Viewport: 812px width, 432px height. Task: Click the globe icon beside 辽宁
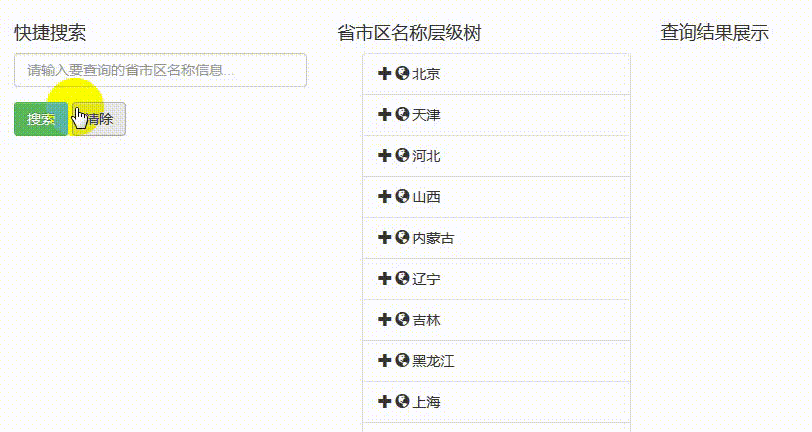click(x=402, y=278)
